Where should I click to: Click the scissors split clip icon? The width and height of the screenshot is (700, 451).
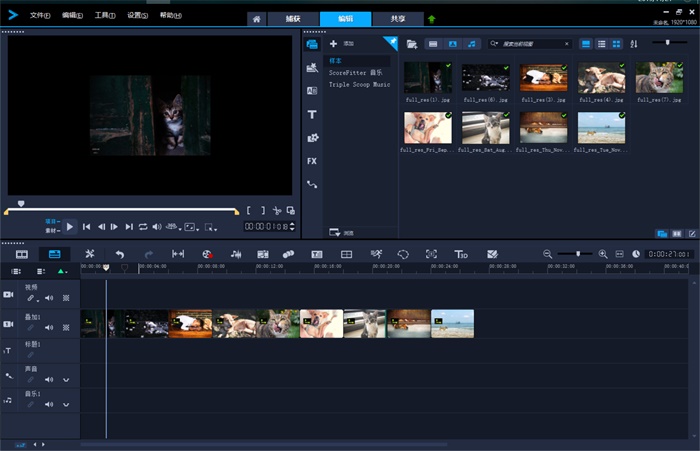pyautogui.click(x=277, y=211)
